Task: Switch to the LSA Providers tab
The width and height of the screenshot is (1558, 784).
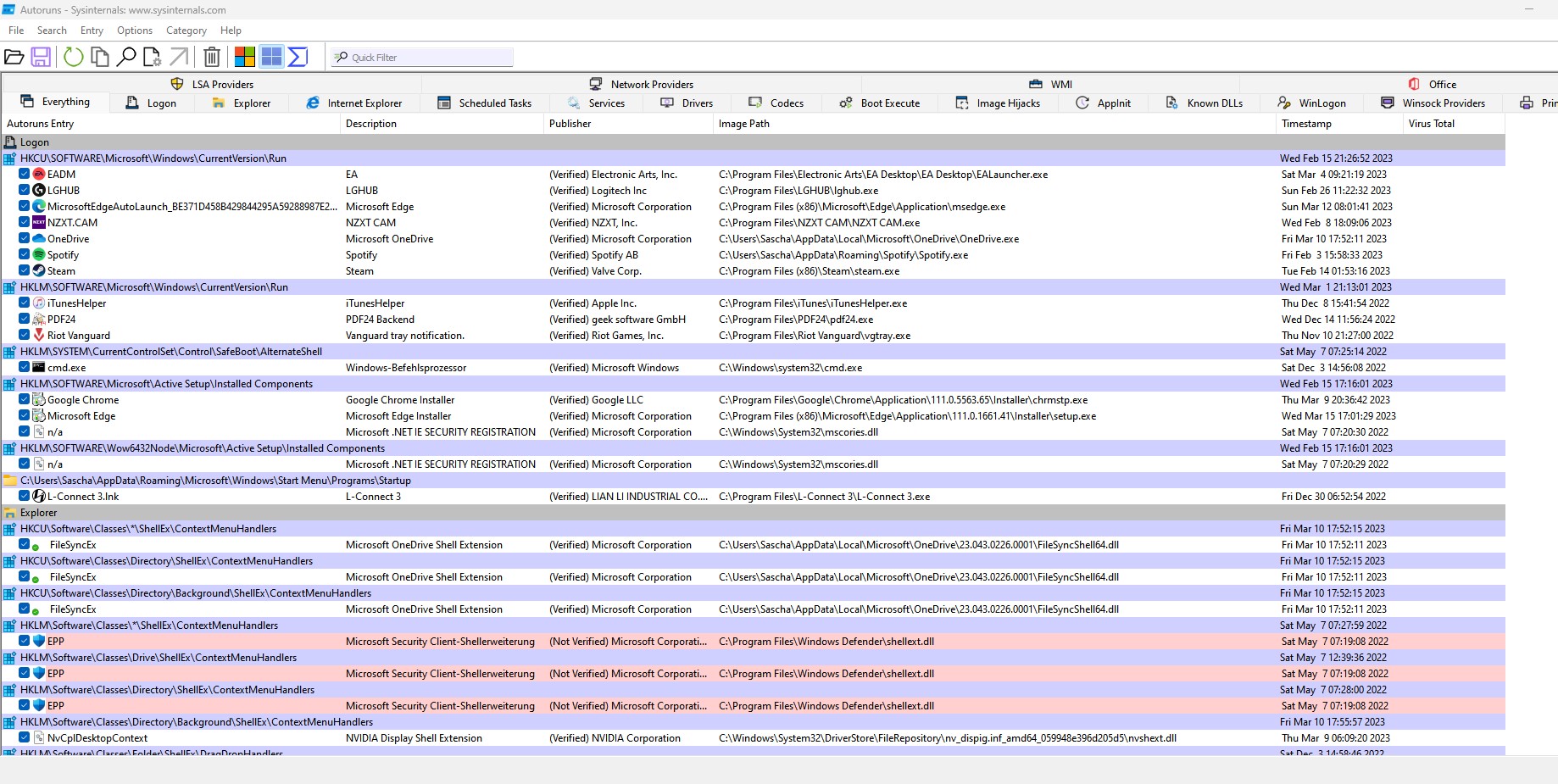Action: [212, 85]
